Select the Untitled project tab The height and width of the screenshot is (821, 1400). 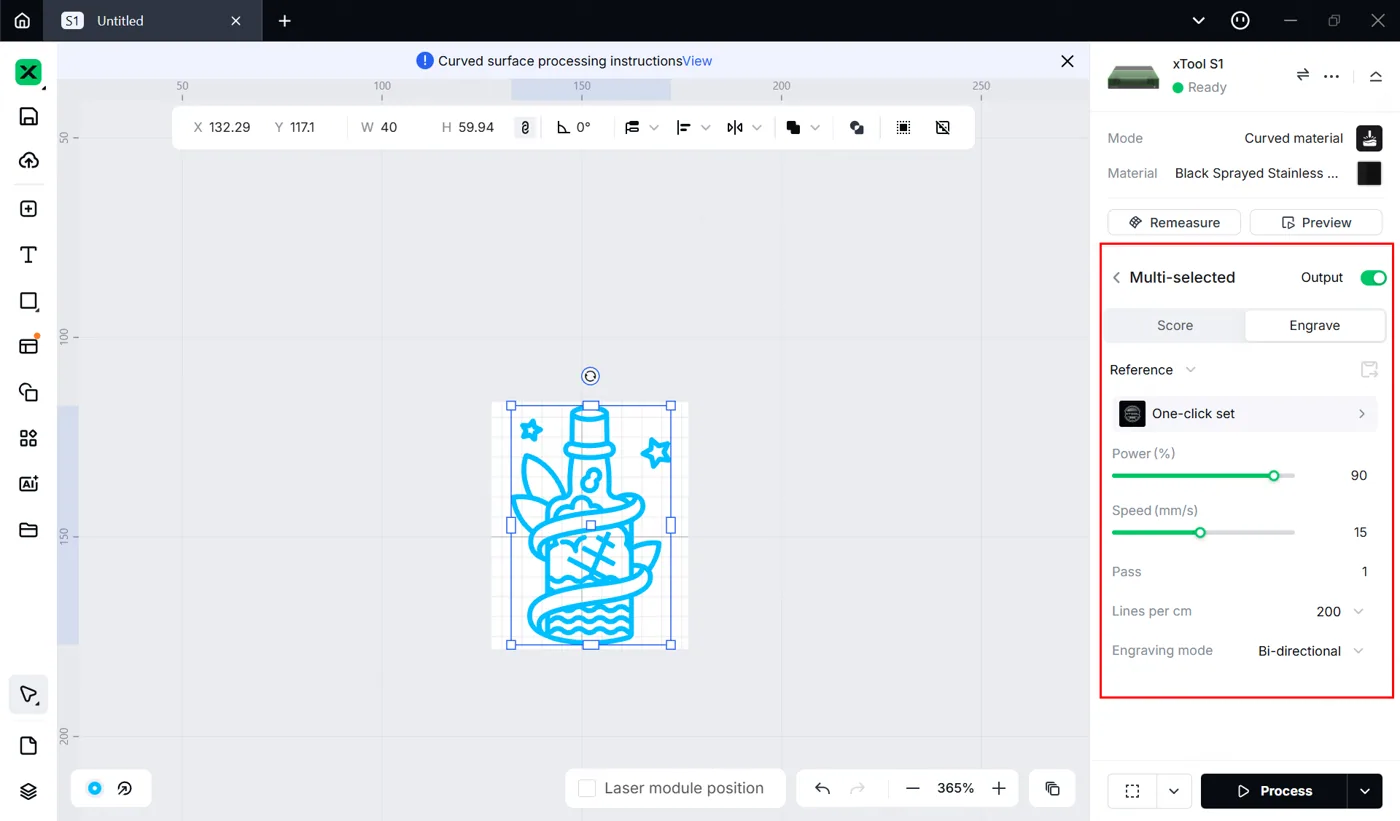152,21
